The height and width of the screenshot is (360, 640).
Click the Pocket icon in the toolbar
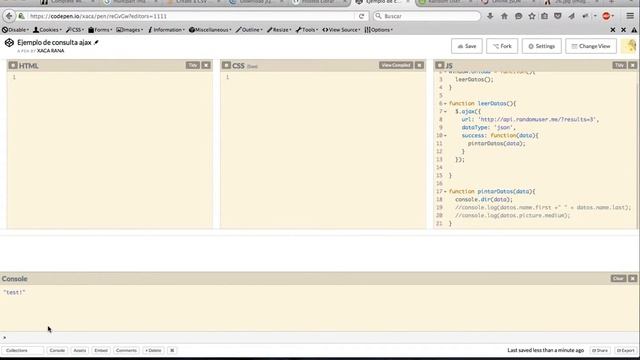[x=558, y=16]
